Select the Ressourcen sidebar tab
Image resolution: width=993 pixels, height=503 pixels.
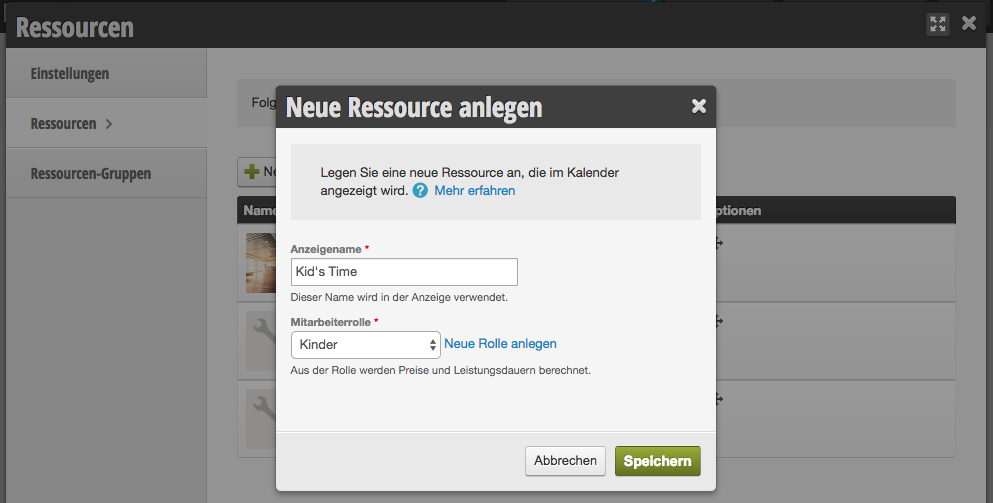coord(106,124)
